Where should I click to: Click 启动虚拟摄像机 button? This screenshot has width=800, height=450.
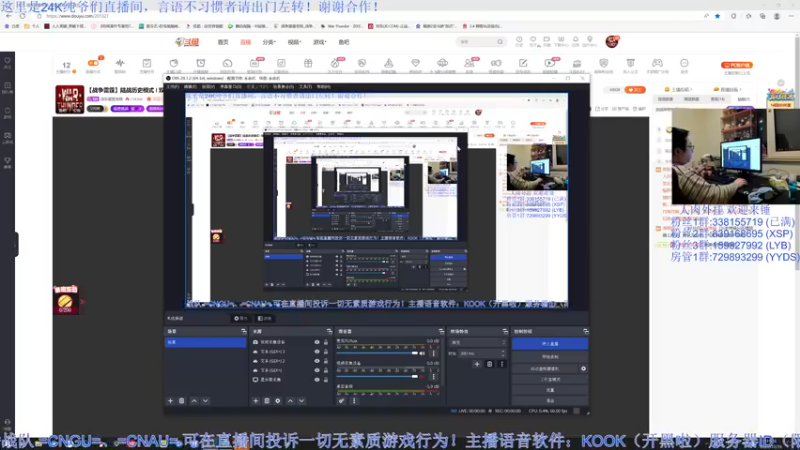545,368
